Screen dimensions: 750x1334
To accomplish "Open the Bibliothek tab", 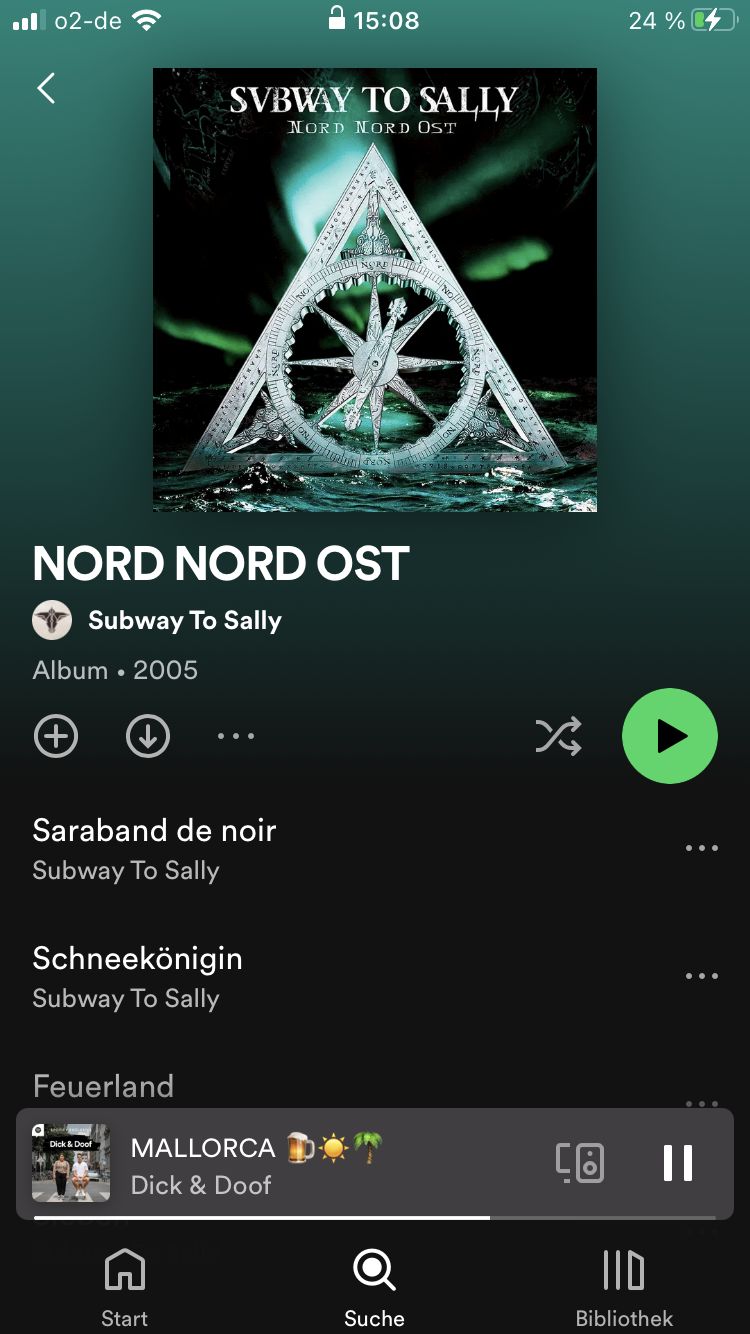I will pos(624,1289).
